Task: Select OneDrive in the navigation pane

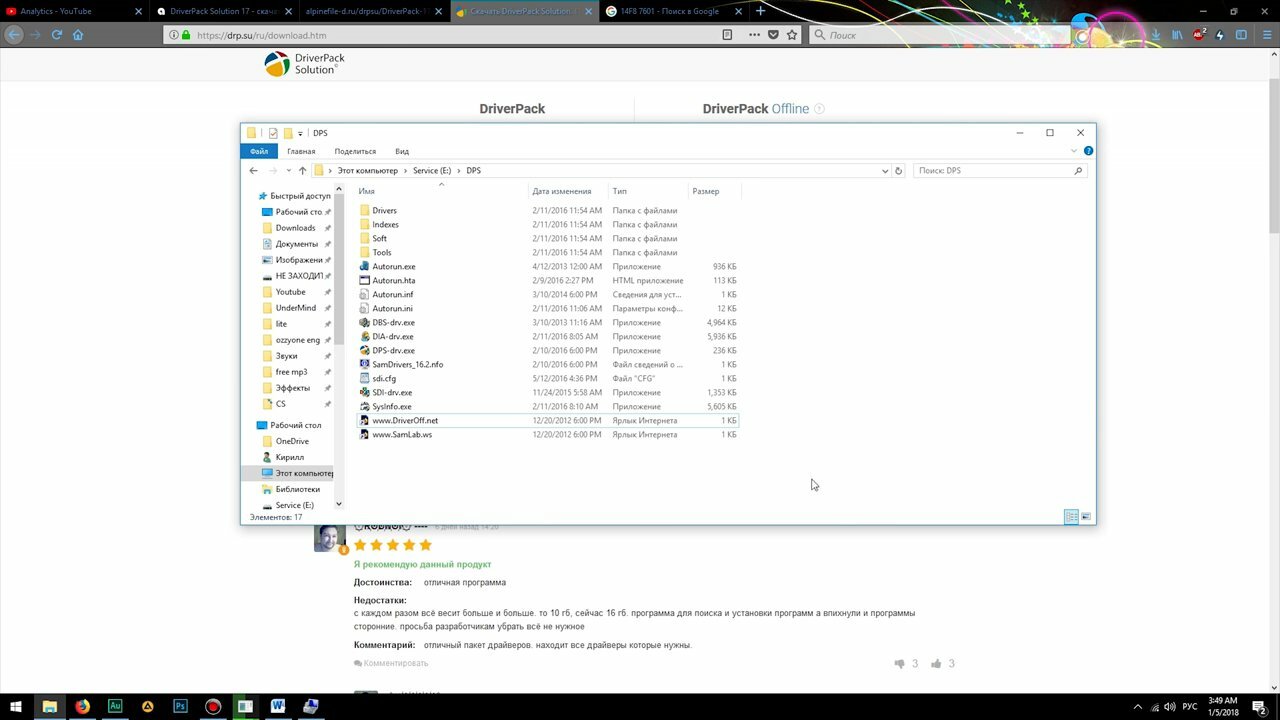Action: [292, 441]
